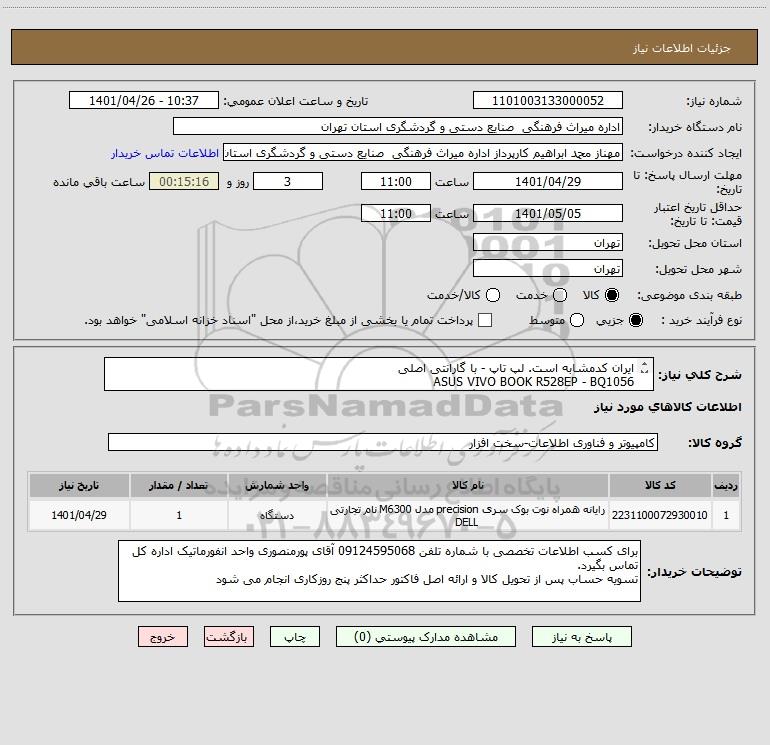This screenshot has height=745, width=770.
Task: Click the table date cell 1401/04/29
Action: (x=79, y=515)
